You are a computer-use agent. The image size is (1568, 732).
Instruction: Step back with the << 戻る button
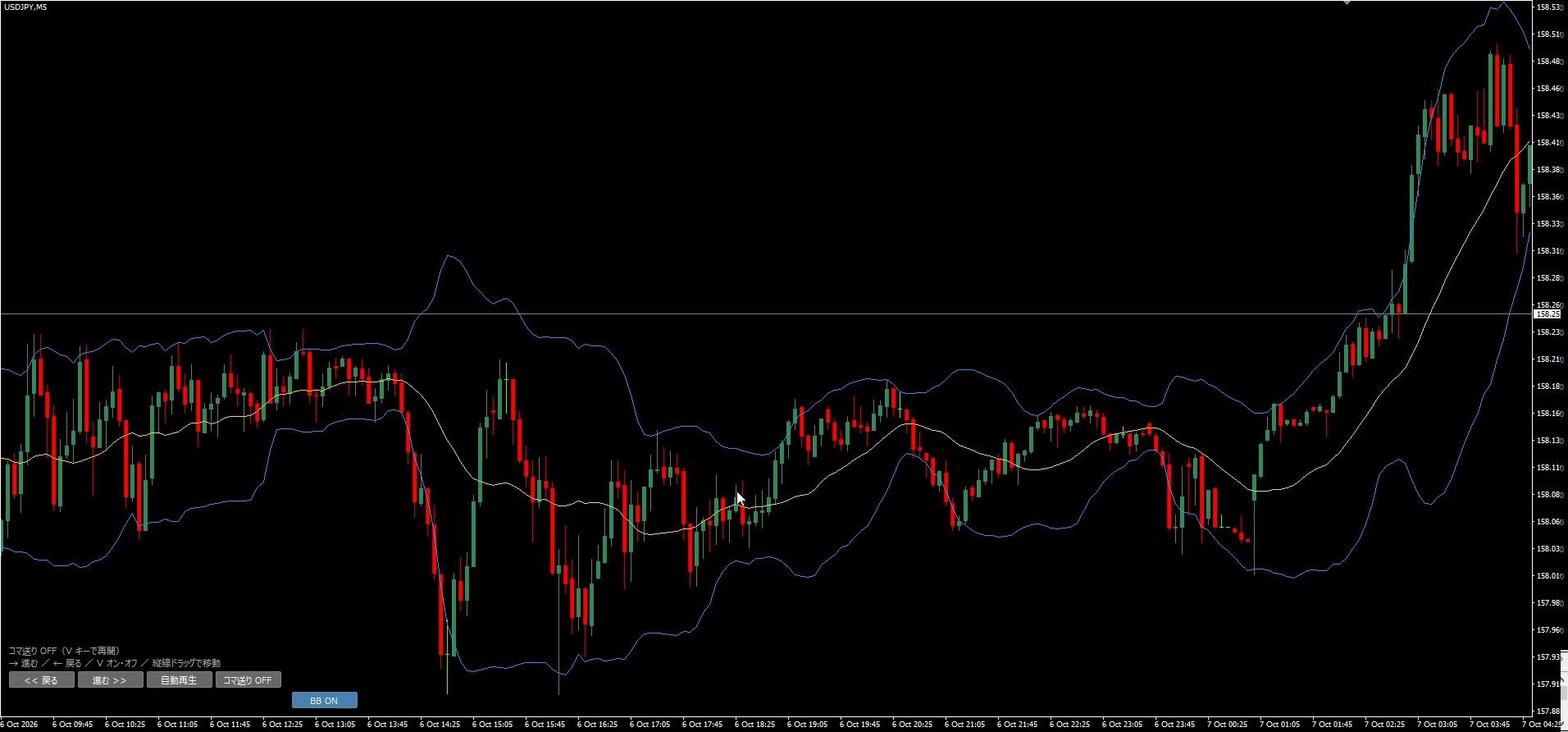[x=42, y=679]
